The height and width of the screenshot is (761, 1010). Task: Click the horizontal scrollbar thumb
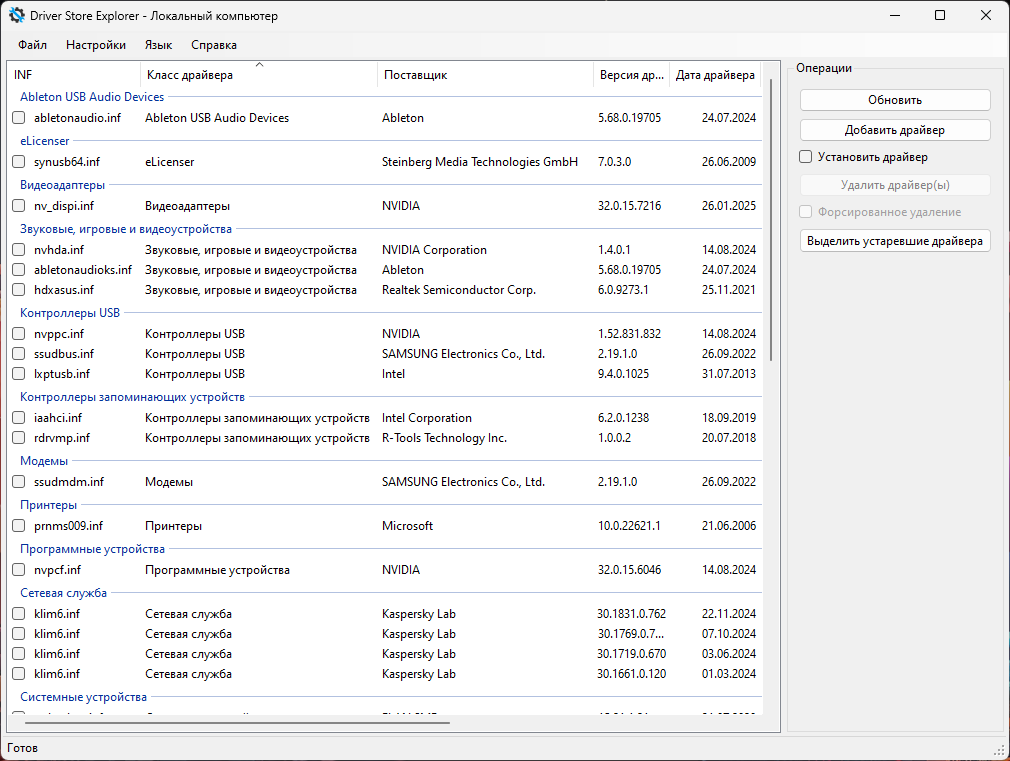[237, 723]
